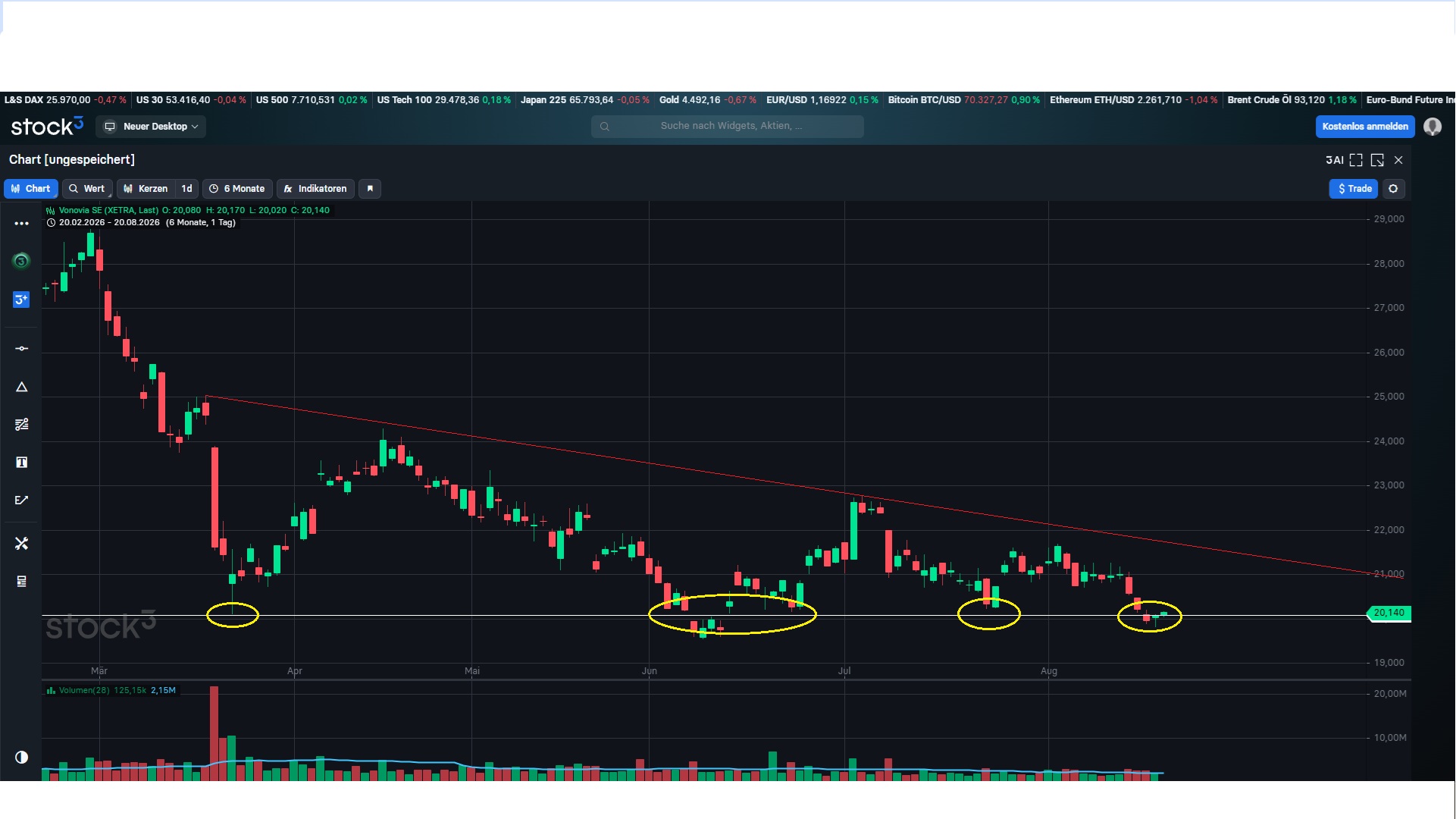Open the Neuer Desktop dropdown
This screenshot has height=819, width=1456.
[x=151, y=127]
